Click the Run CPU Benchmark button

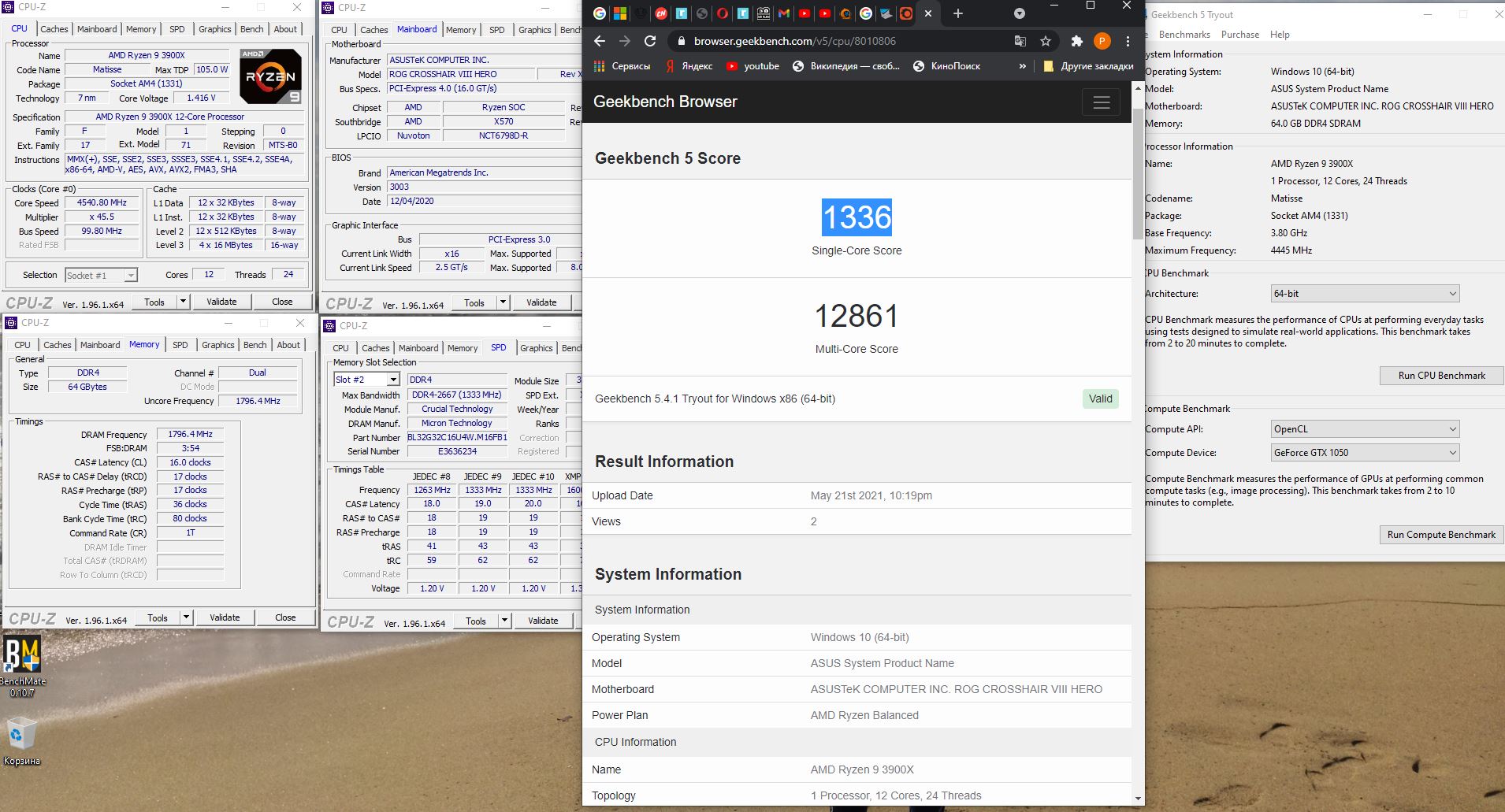(x=1441, y=376)
